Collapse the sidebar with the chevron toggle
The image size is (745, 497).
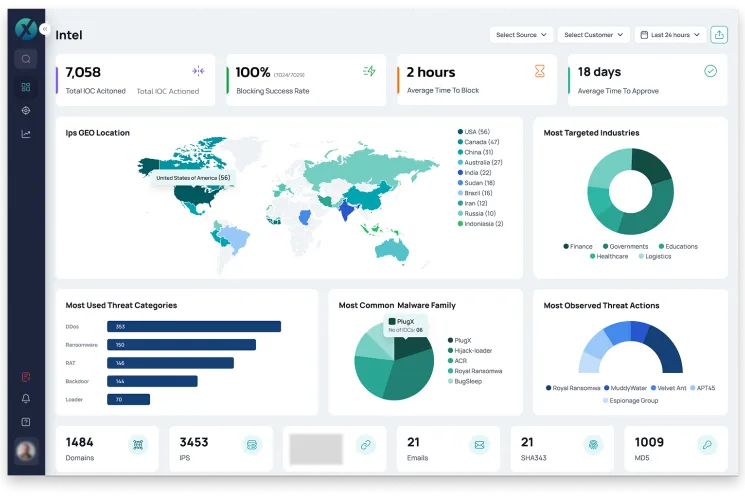[x=44, y=29]
